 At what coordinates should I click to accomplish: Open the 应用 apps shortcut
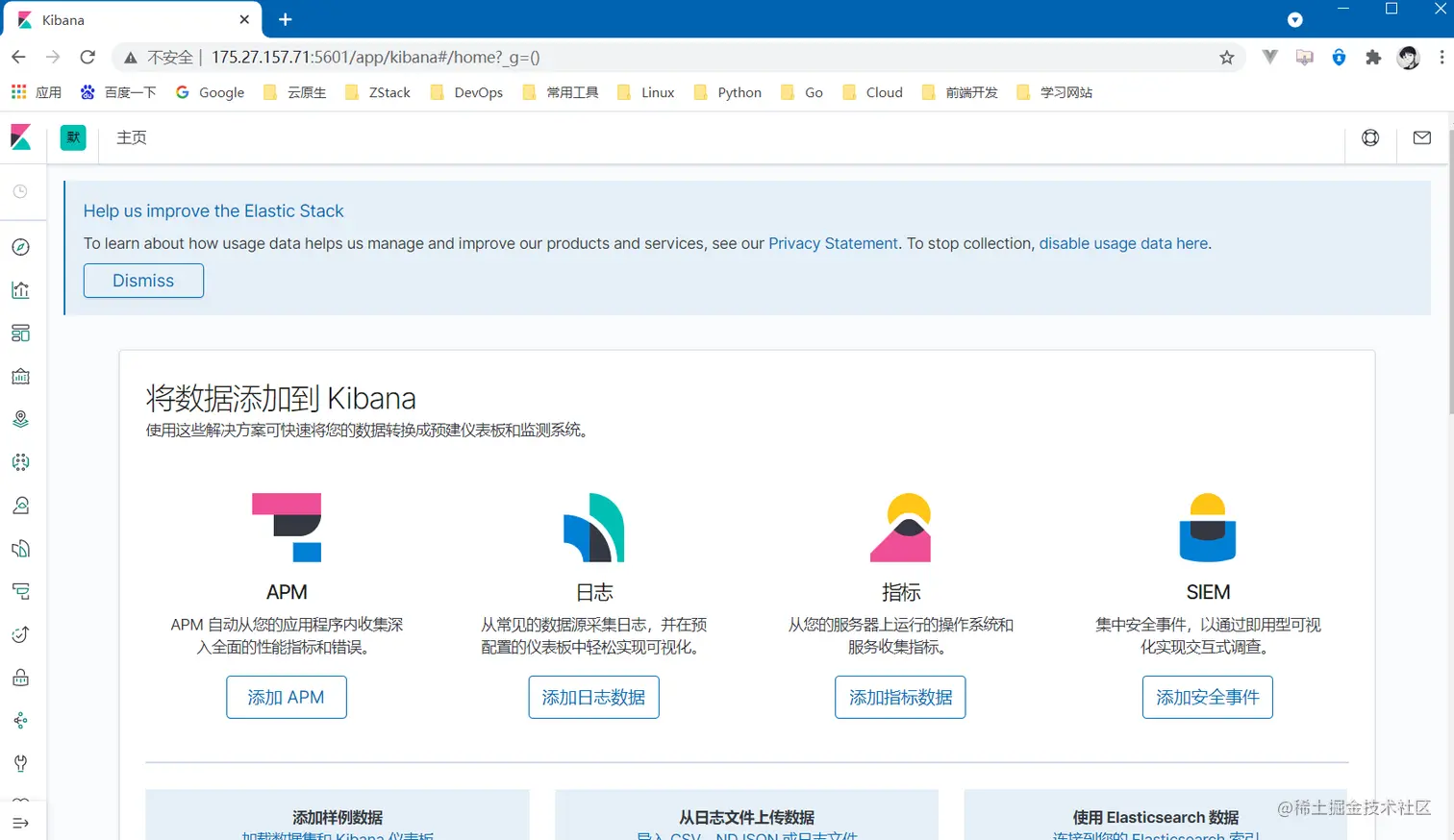pos(37,92)
